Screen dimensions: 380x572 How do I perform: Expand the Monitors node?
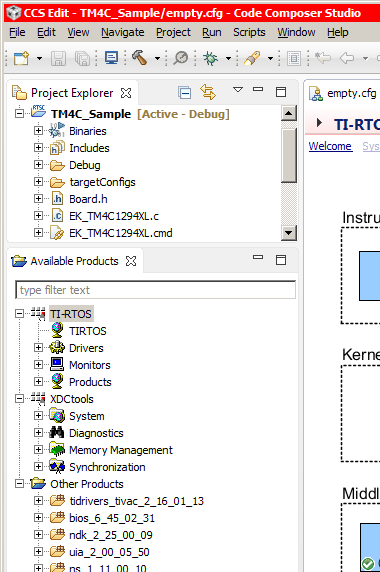click(38, 364)
